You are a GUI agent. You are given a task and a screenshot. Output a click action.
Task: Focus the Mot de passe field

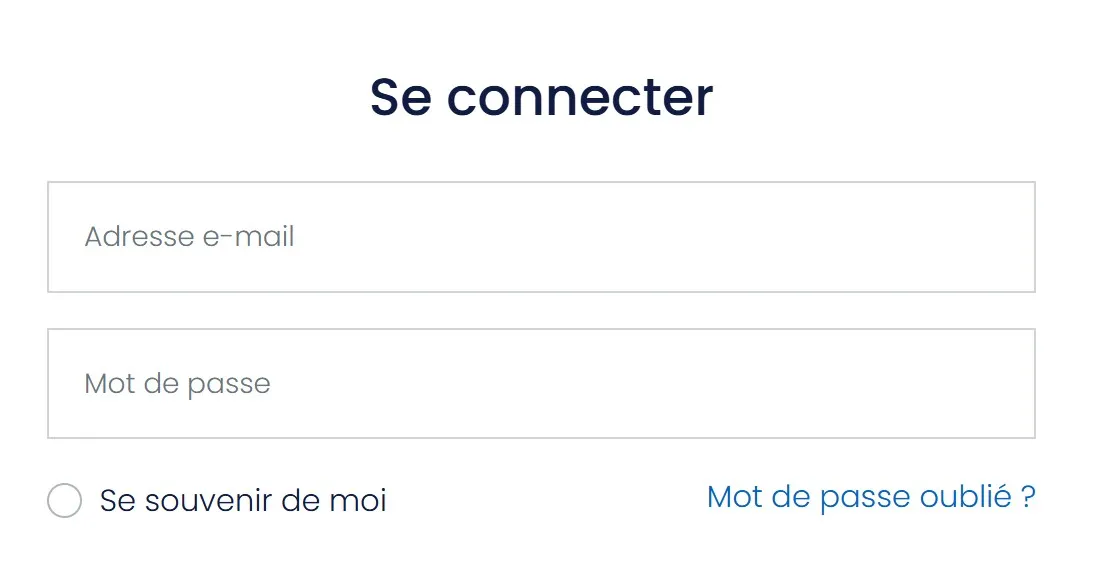pyautogui.click(x=541, y=383)
